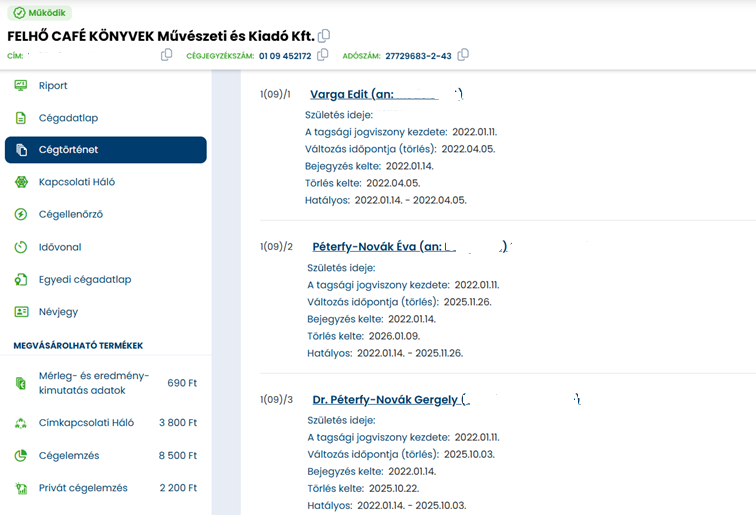Copy the Adószám tax number
The height and width of the screenshot is (515, 756).
coord(463,56)
